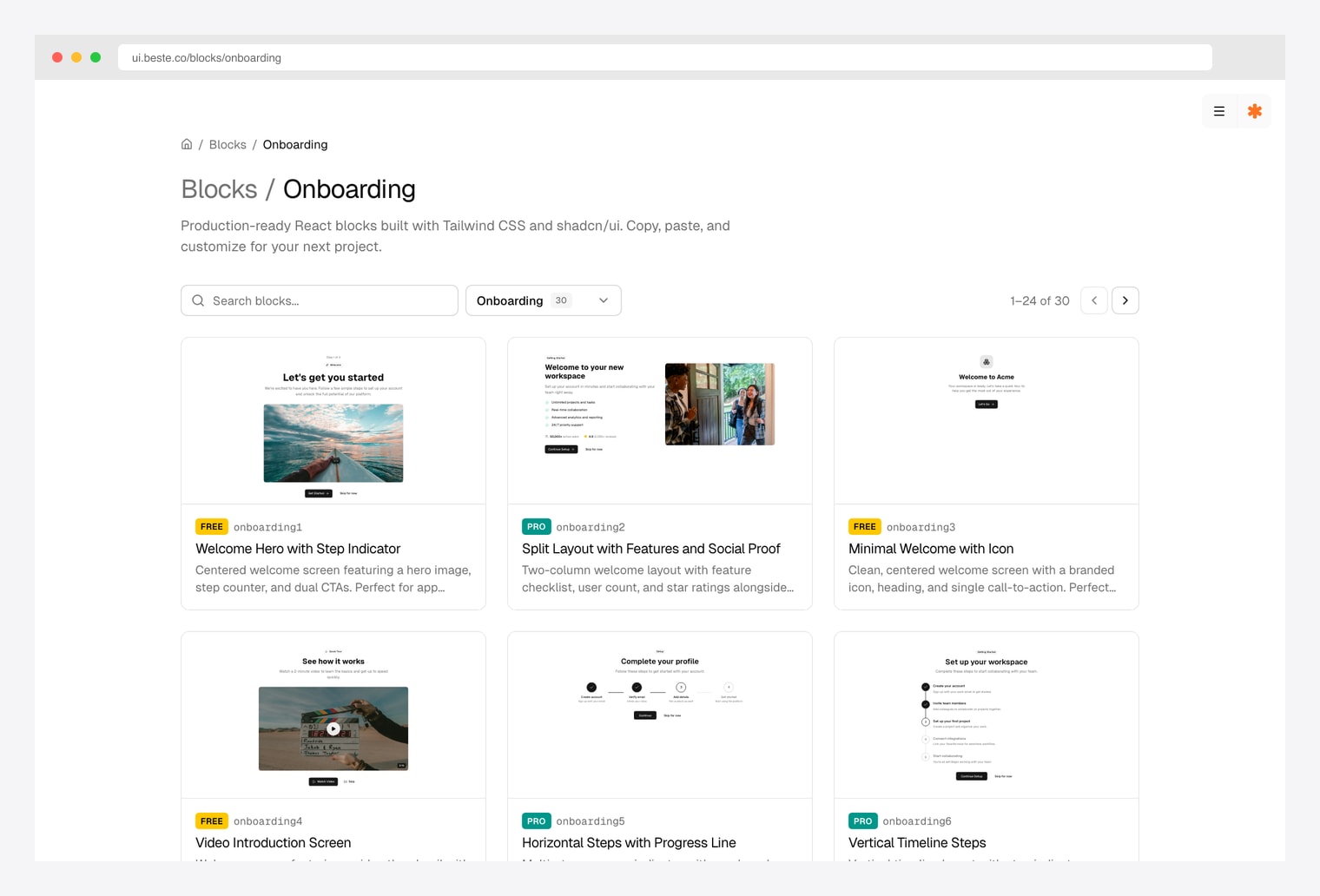
Task: Click Welcome Hero with Step Indicator title
Action: [x=298, y=549]
